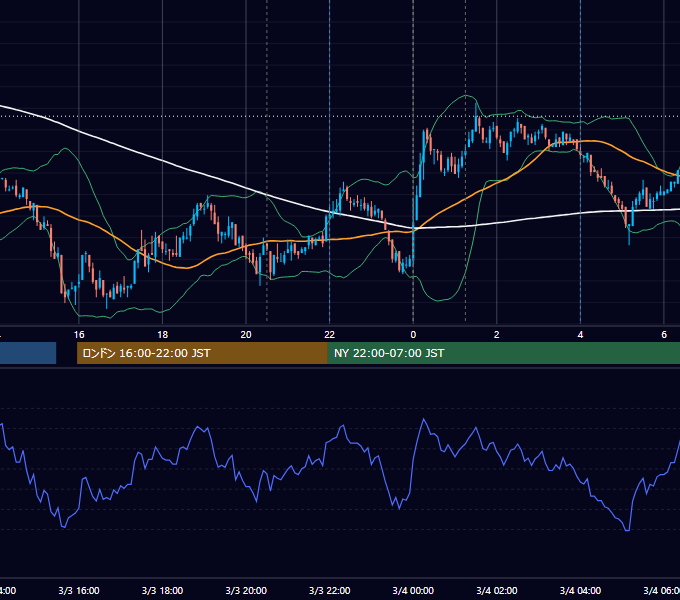The height and width of the screenshot is (600, 680).
Task: Select the NY 22:00-07:00 JST session bar
Action: click(x=503, y=353)
